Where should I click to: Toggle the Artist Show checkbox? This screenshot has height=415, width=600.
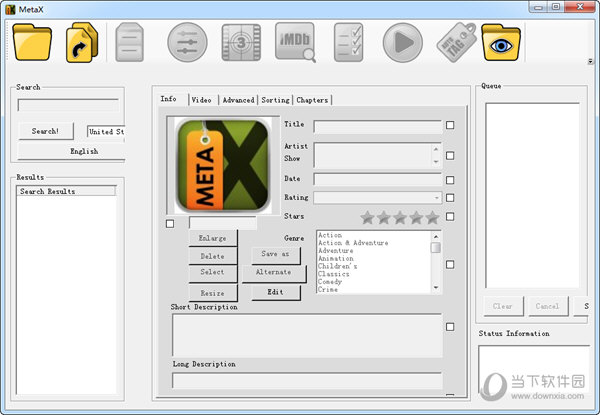(x=450, y=156)
